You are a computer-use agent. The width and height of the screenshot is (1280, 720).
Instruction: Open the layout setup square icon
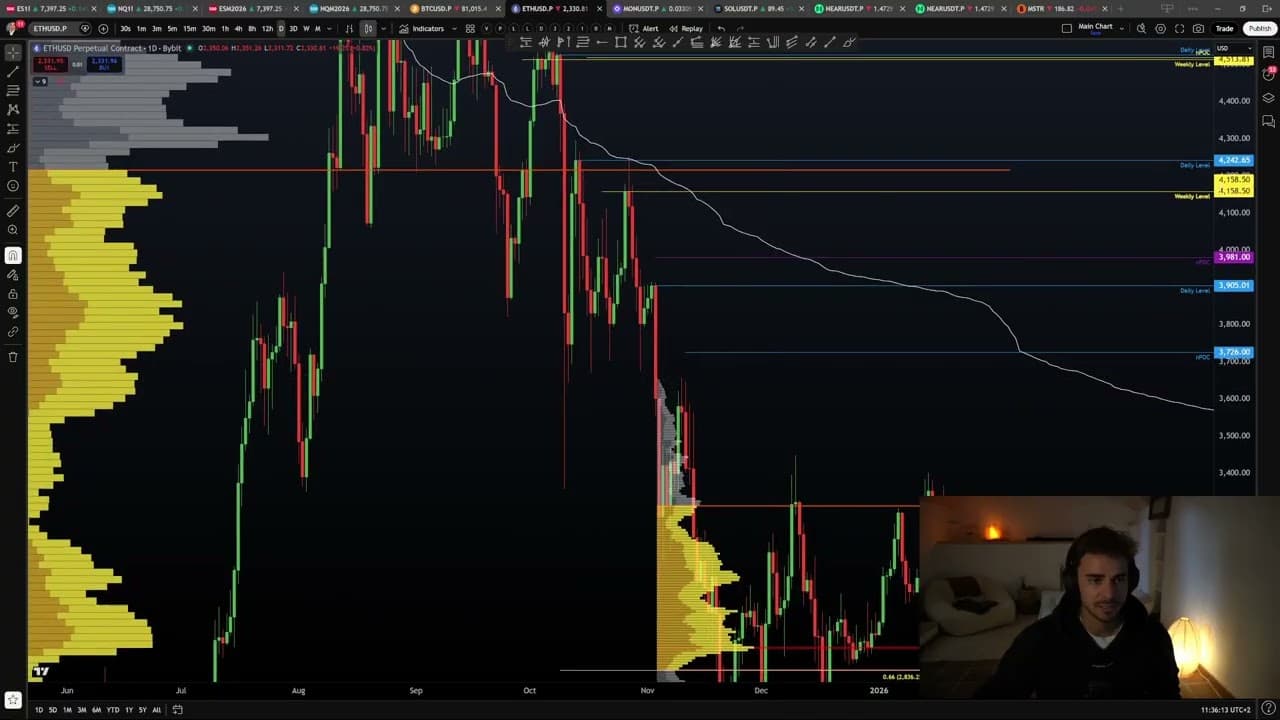tap(1066, 28)
